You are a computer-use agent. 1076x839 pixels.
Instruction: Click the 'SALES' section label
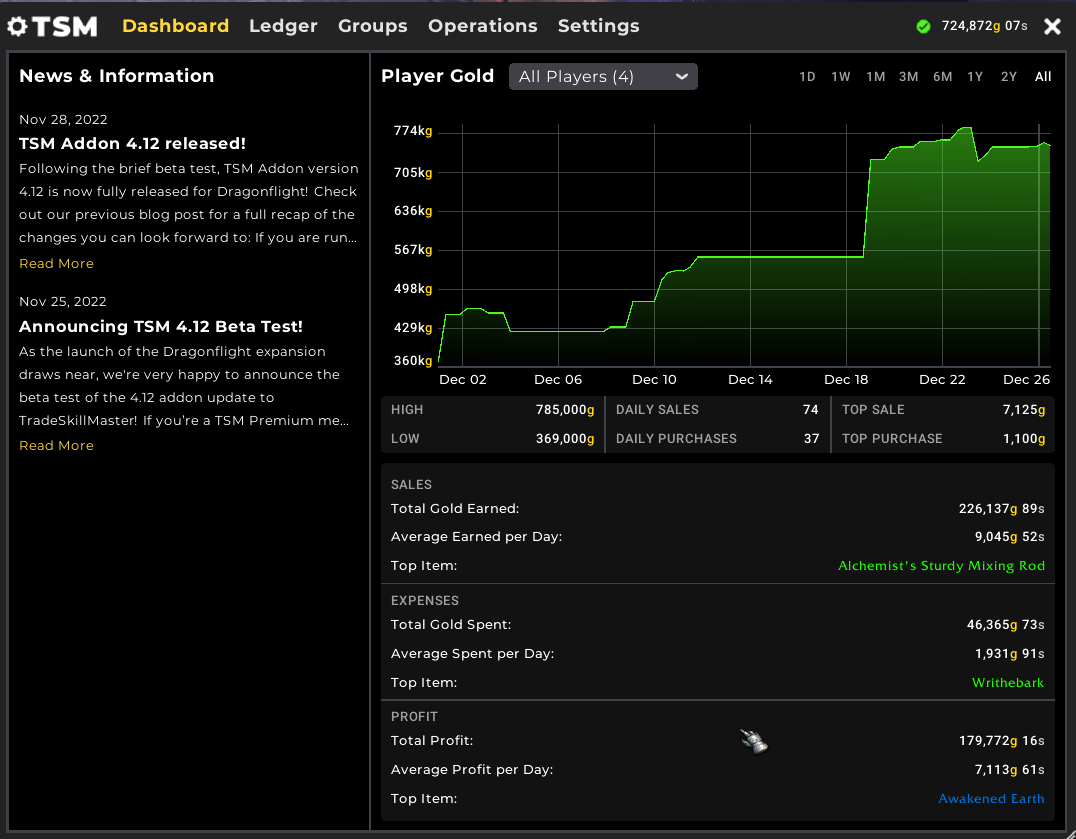click(411, 484)
